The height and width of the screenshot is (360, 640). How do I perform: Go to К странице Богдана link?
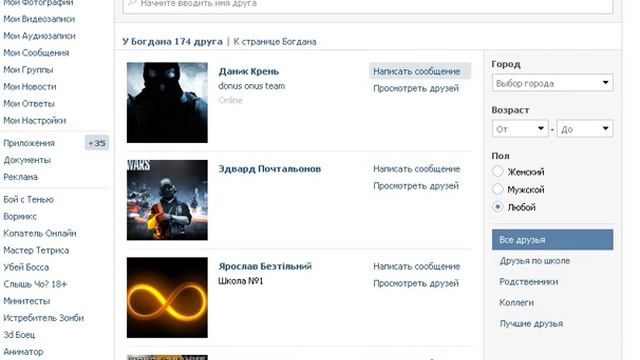[x=275, y=42]
